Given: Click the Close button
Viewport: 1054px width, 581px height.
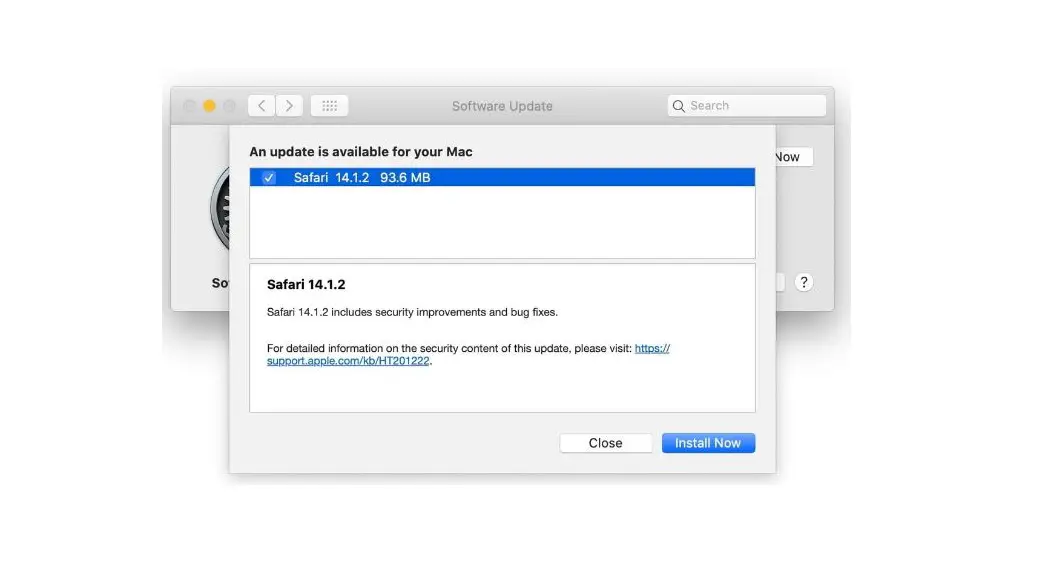Looking at the screenshot, I should [605, 443].
